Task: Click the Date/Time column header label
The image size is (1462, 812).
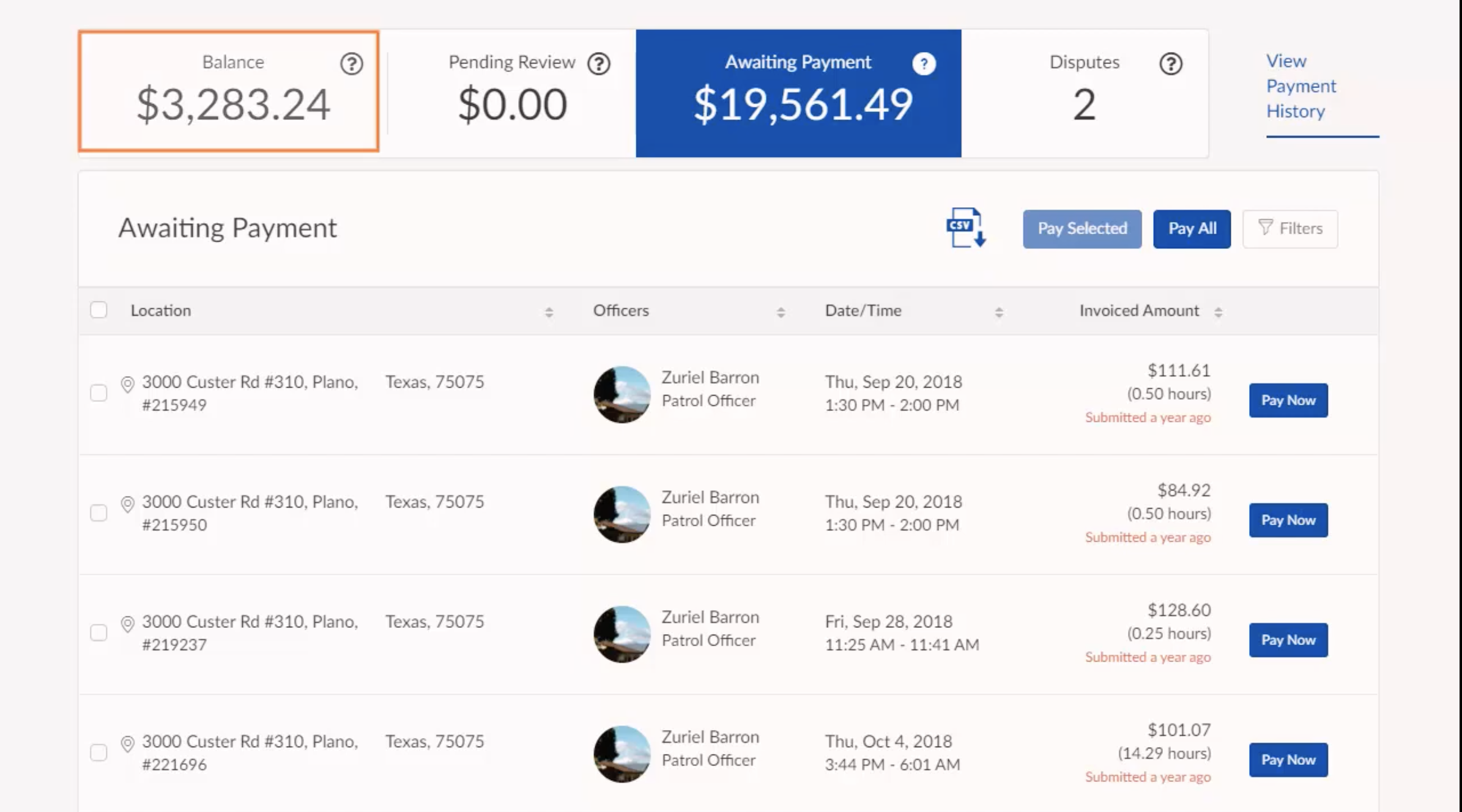Action: 863,311
